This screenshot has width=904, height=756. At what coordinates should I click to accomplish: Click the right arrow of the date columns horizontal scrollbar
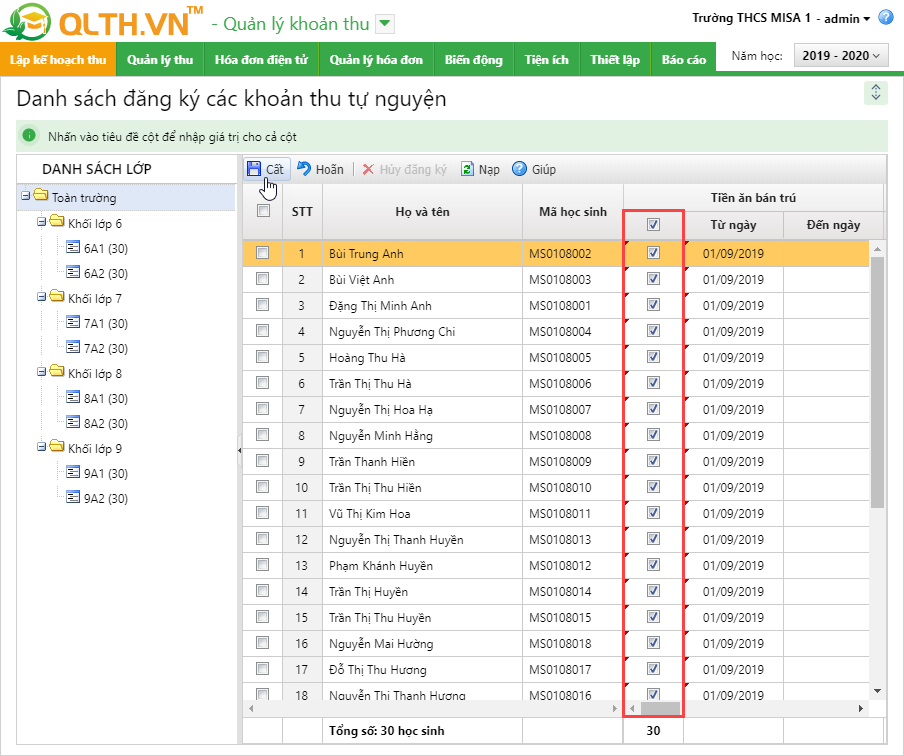(x=861, y=708)
